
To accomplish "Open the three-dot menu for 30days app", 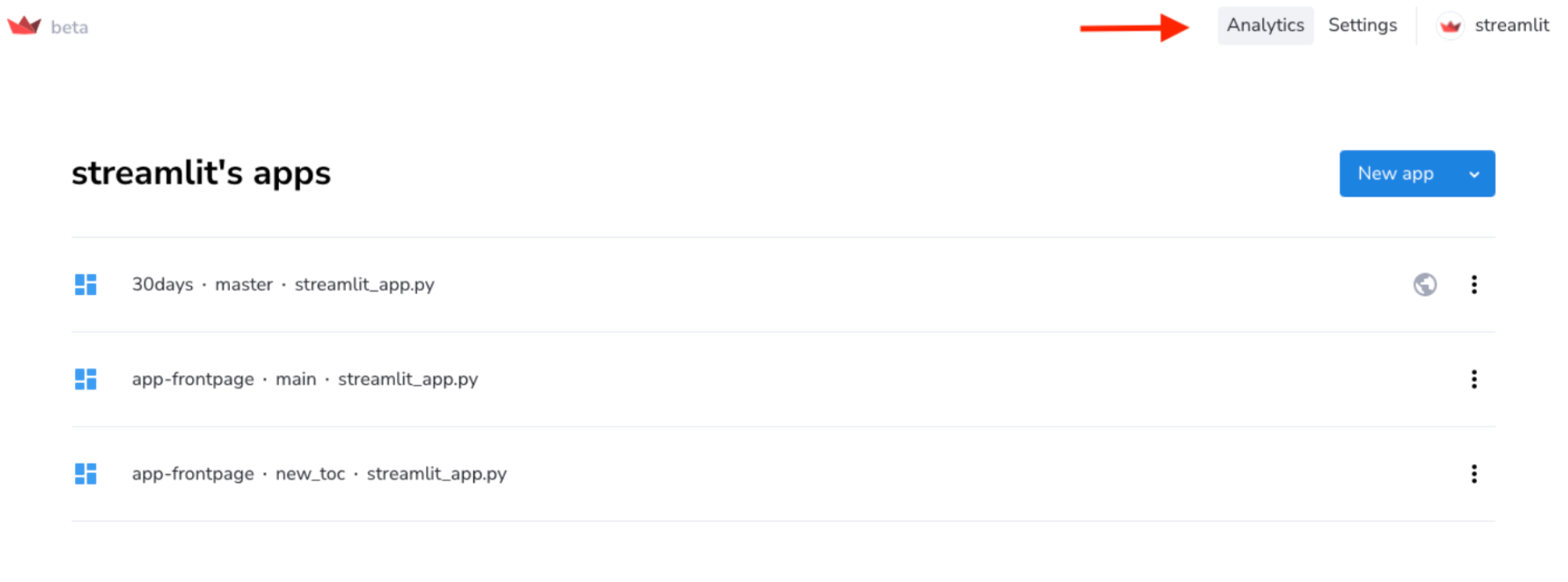I will click(x=1474, y=285).
